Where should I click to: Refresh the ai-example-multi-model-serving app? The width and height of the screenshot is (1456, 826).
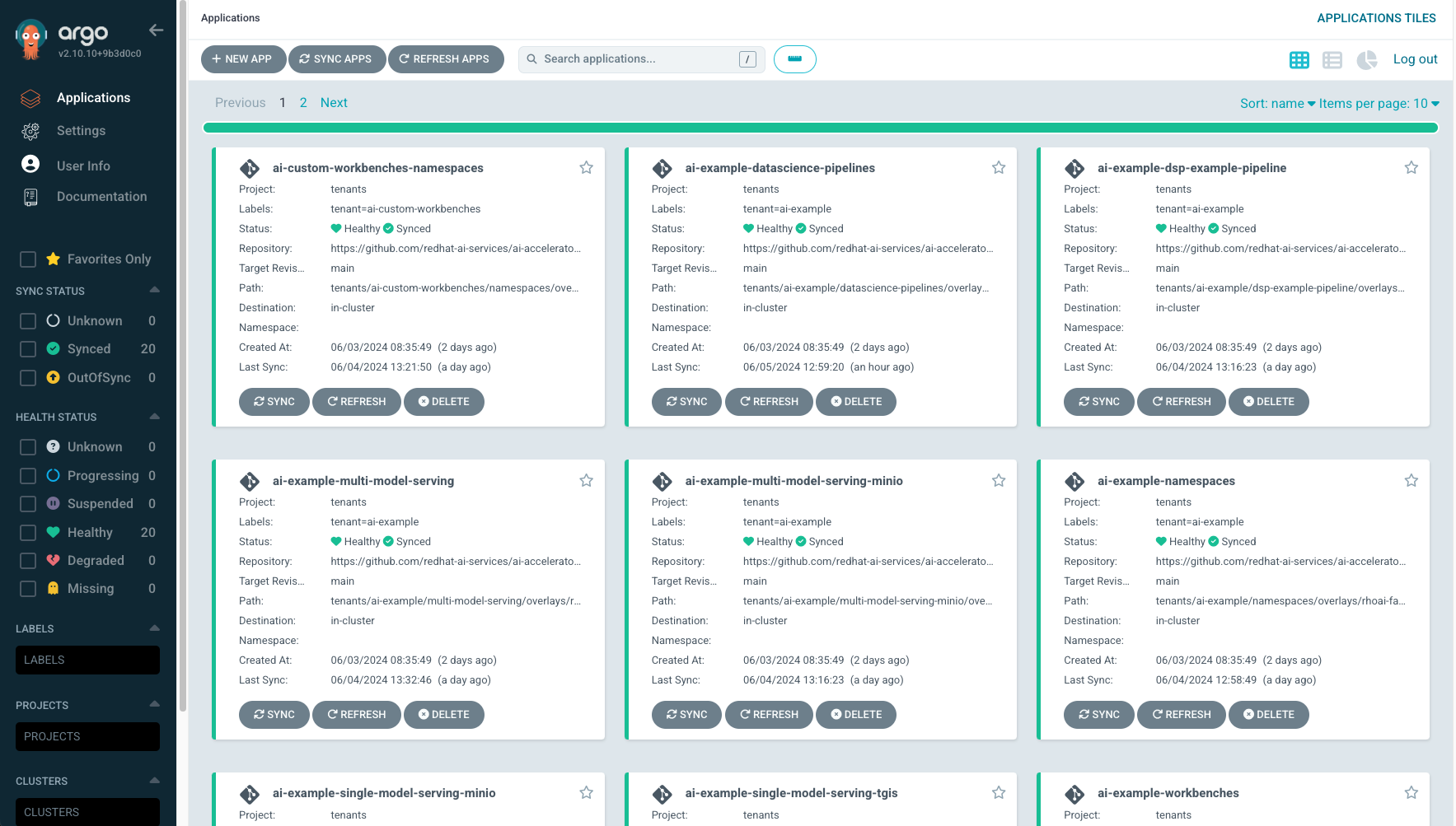pos(357,715)
